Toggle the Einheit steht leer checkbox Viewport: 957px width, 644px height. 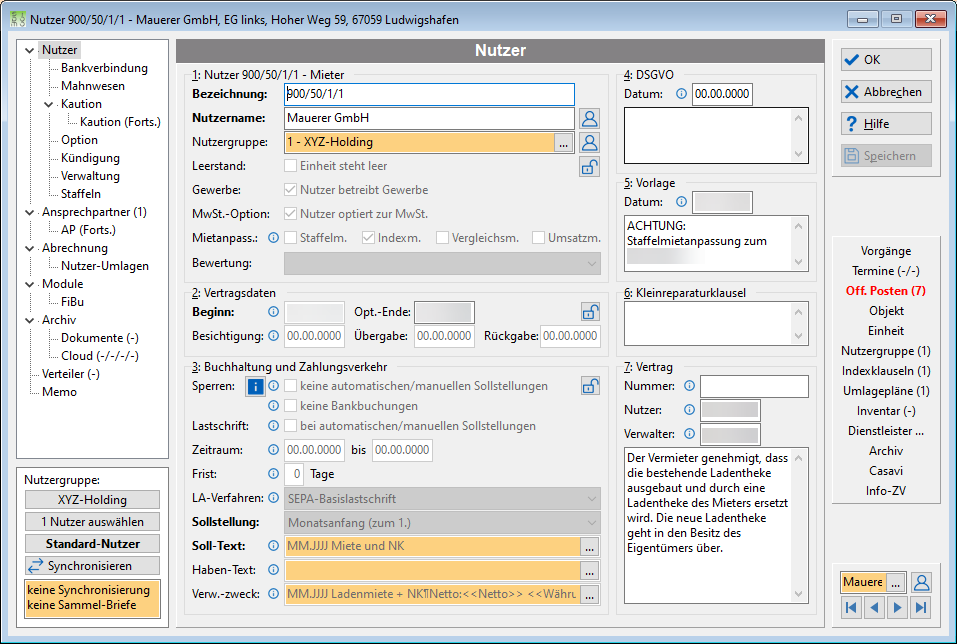pos(291,166)
